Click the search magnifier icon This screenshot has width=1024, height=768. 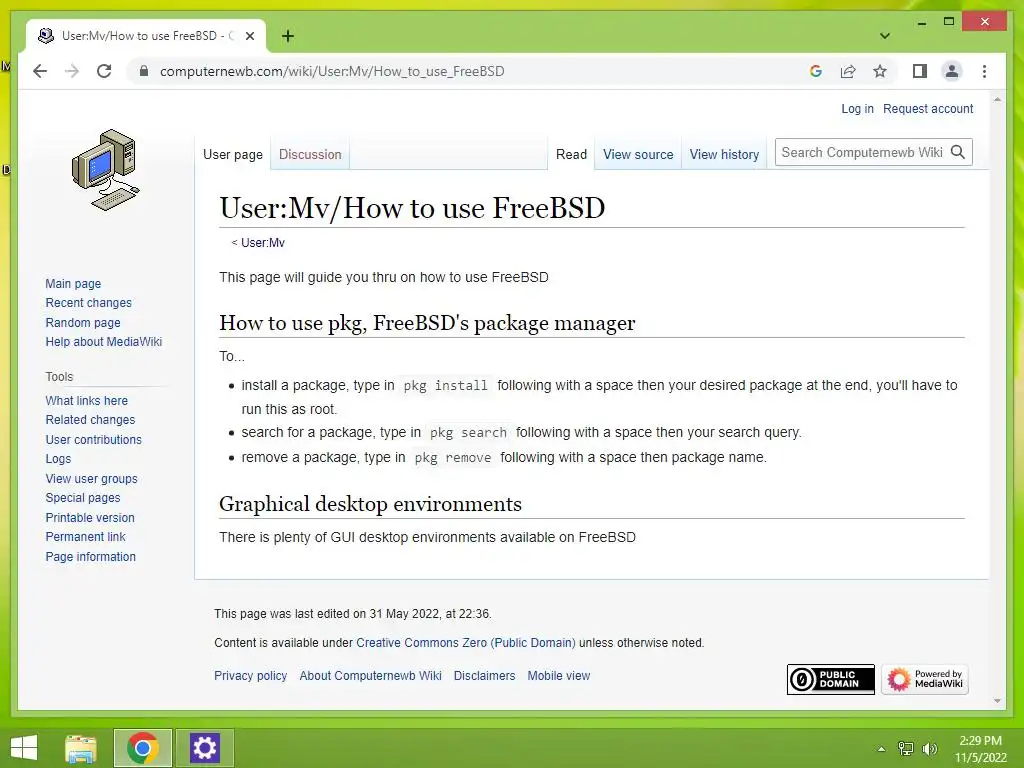(x=958, y=152)
